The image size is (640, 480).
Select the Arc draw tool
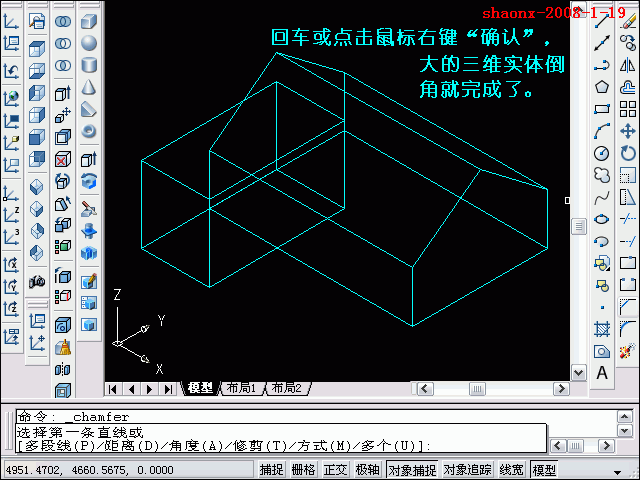[602, 131]
